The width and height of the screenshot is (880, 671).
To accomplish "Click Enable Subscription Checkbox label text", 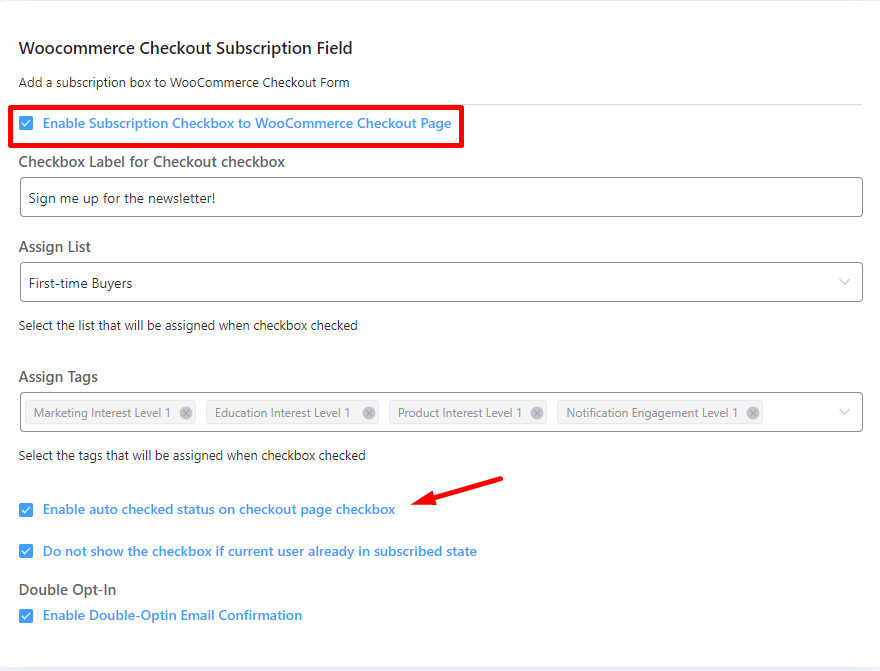I will click(x=247, y=123).
